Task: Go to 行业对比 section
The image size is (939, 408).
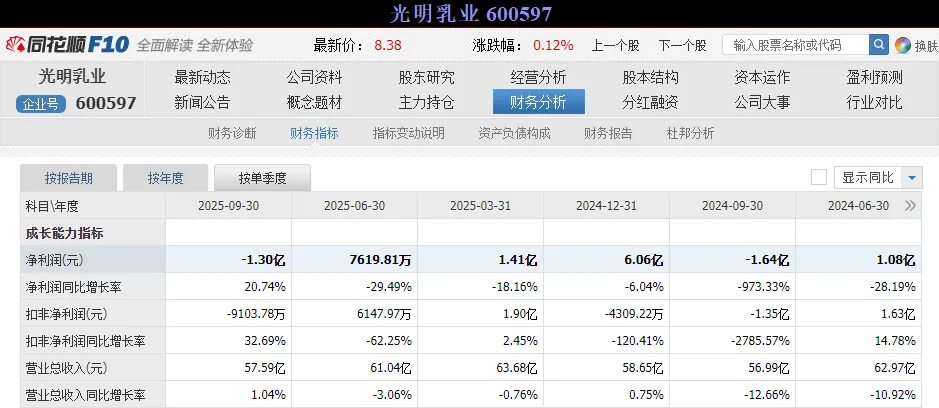Action: click(874, 102)
